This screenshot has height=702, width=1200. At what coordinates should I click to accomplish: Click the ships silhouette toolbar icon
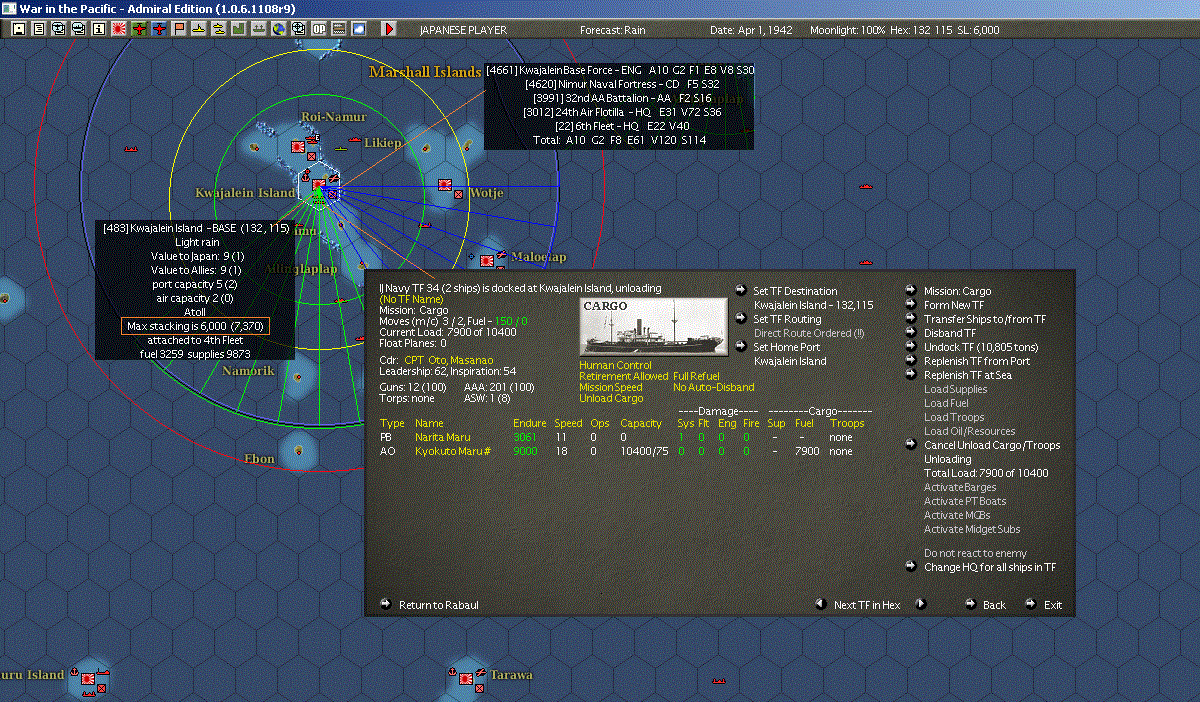tap(258, 29)
